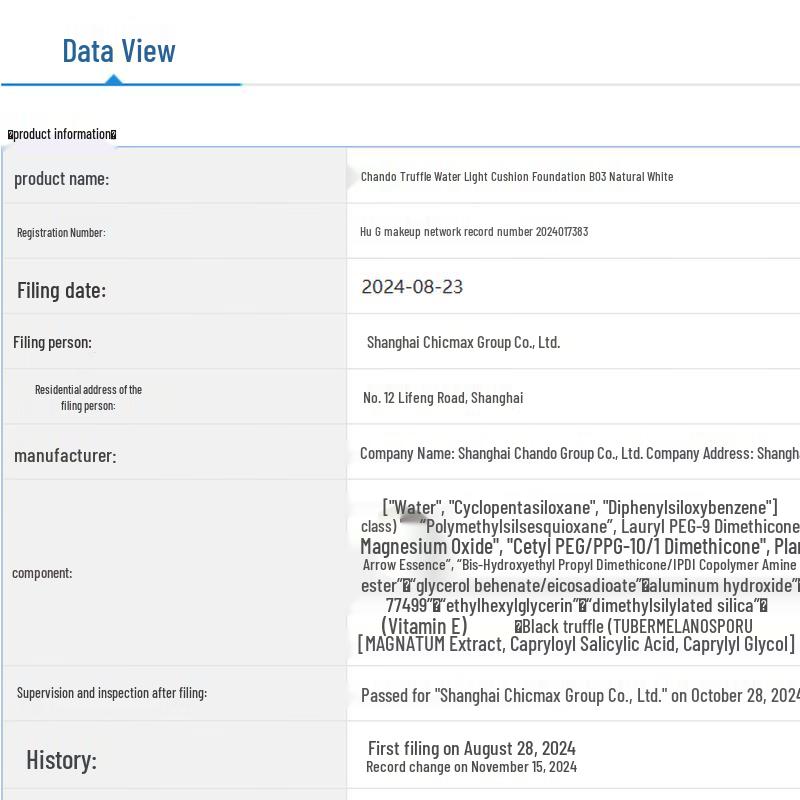Click First filing on August 28, 2024 entry
Viewport: 800px width, 800px height.
(x=471, y=748)
